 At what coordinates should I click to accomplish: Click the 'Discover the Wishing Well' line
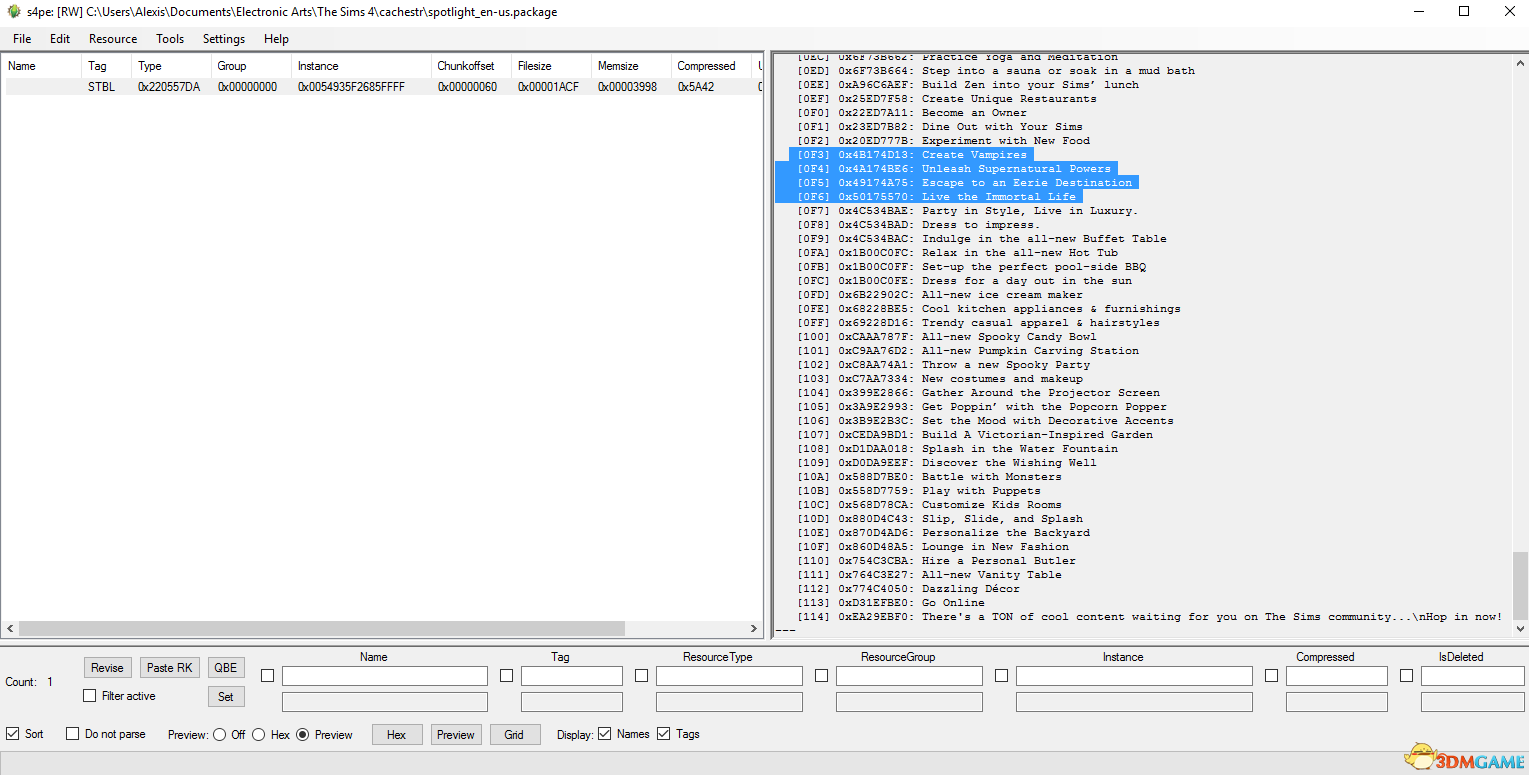pos(947,463)
